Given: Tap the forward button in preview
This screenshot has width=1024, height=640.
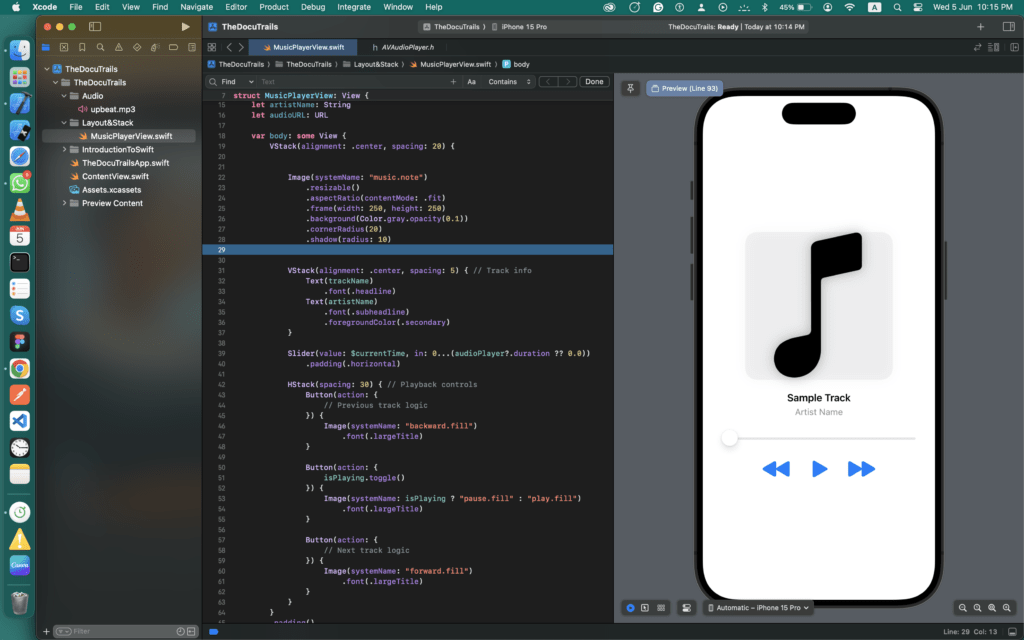Looking at the screenshot, I should pos(861,469).
